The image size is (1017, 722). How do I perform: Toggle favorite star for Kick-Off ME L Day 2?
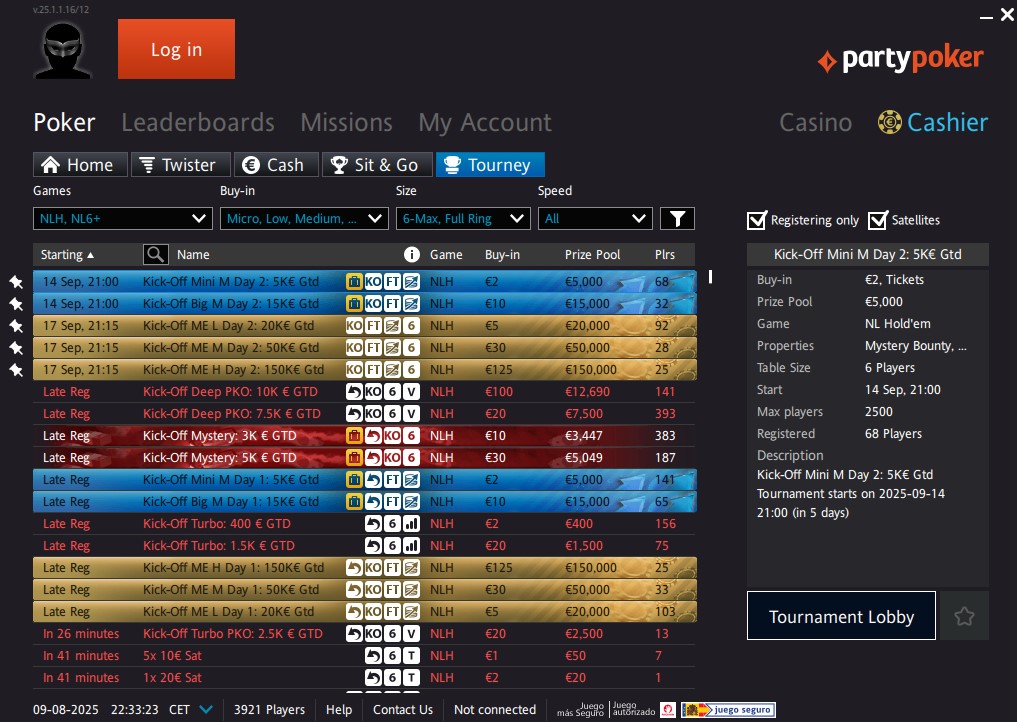[16, 326]
